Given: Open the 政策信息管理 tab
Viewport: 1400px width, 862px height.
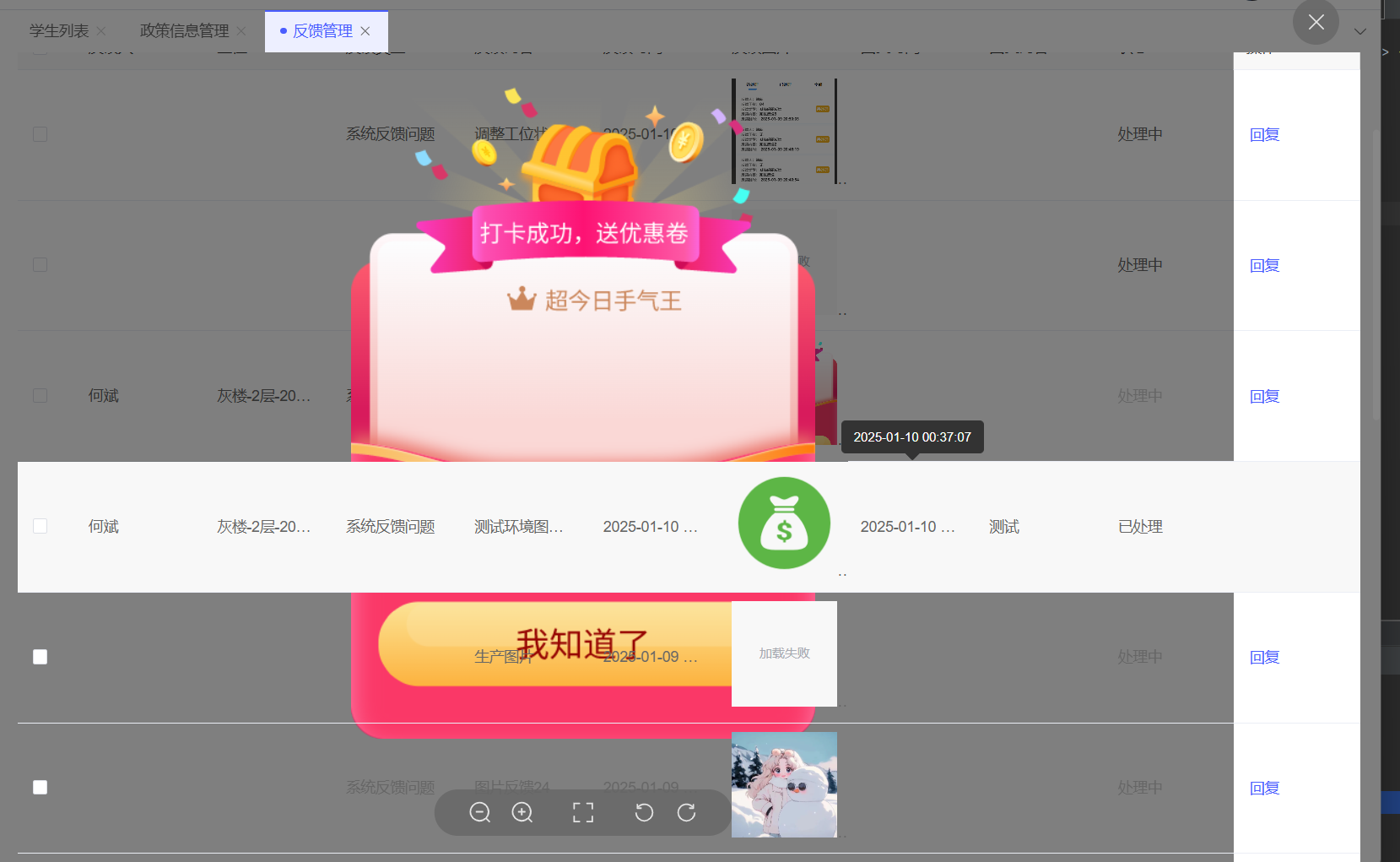Looking at the screenshot, I should [x=184, y=31].
